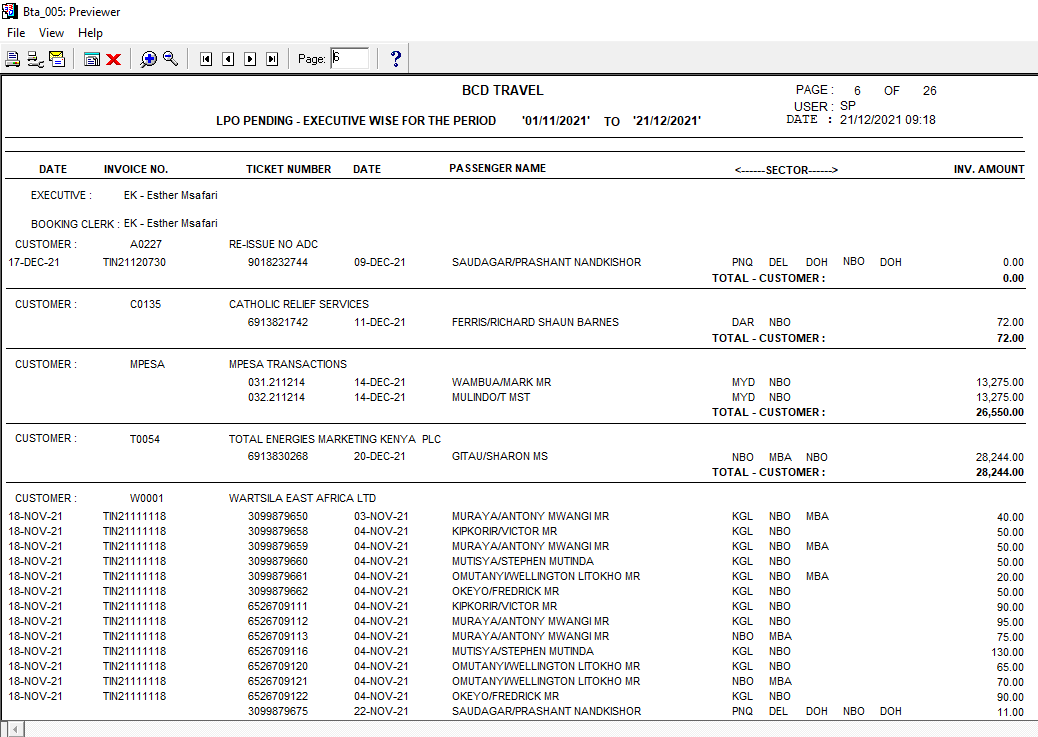Click report timestamp 21/12/2021 09:18

pyautogui.click(x=888, y=120)
